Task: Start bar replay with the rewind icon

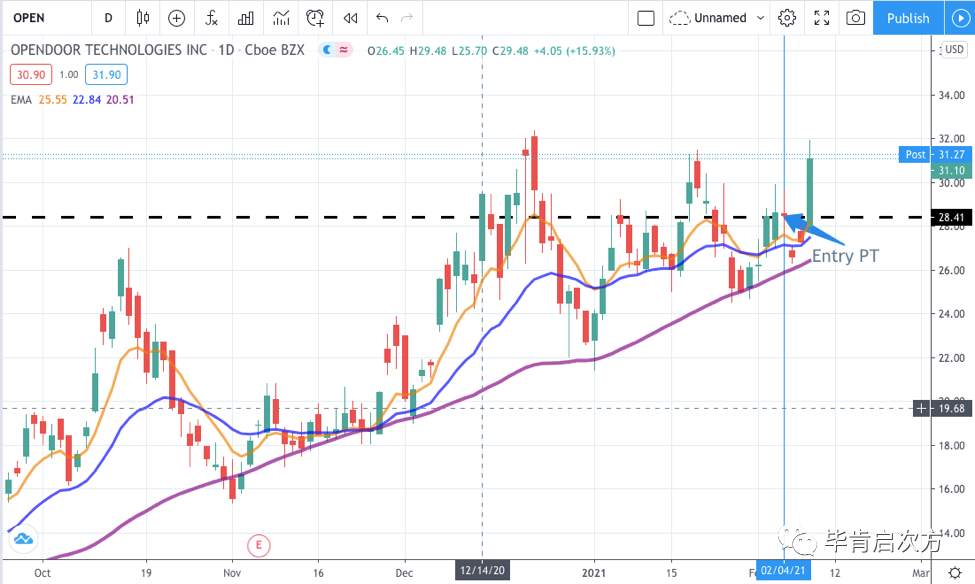Action: pos(350,18)
